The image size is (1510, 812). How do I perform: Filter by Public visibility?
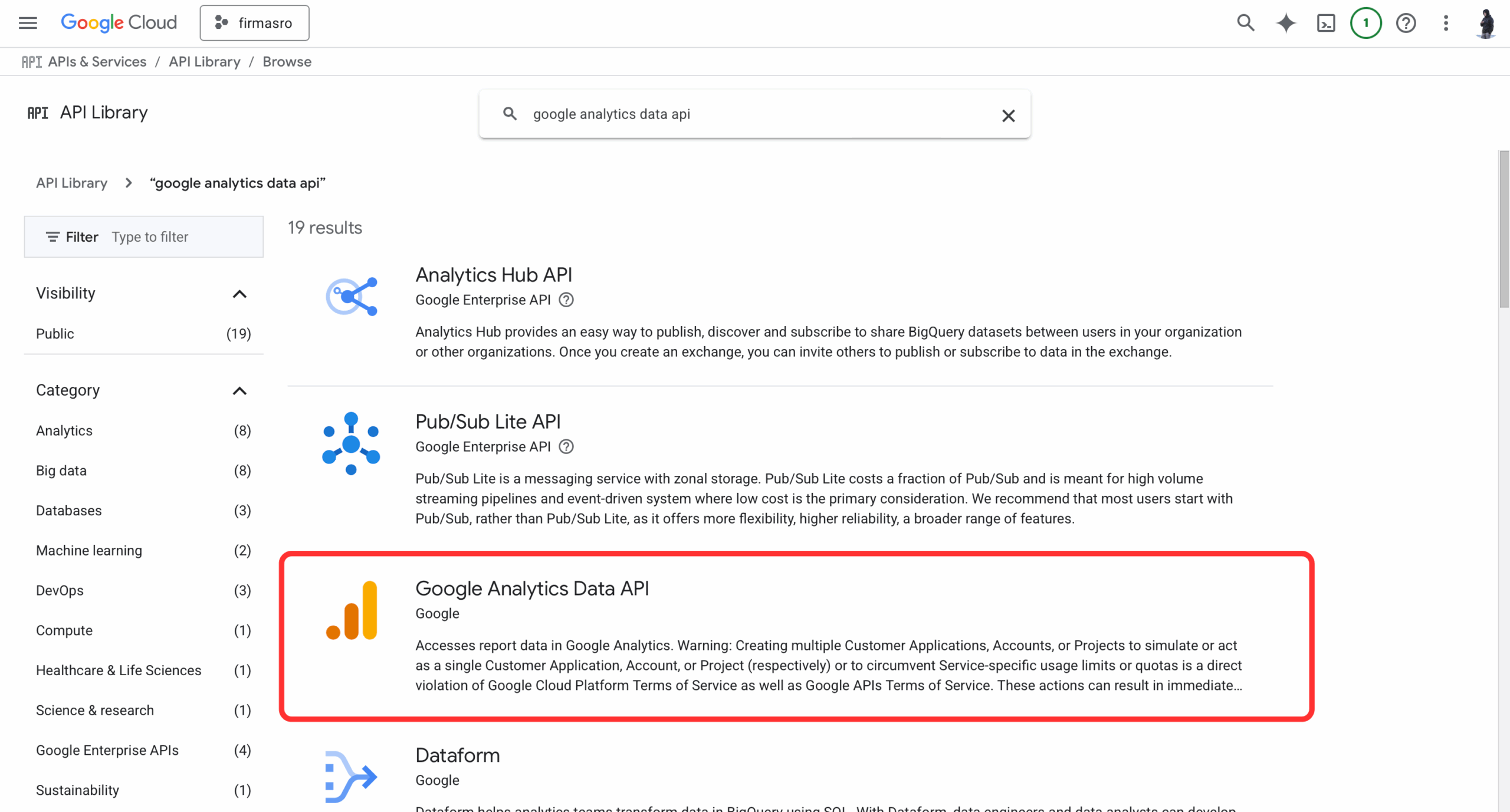click(x=143, y=334)
